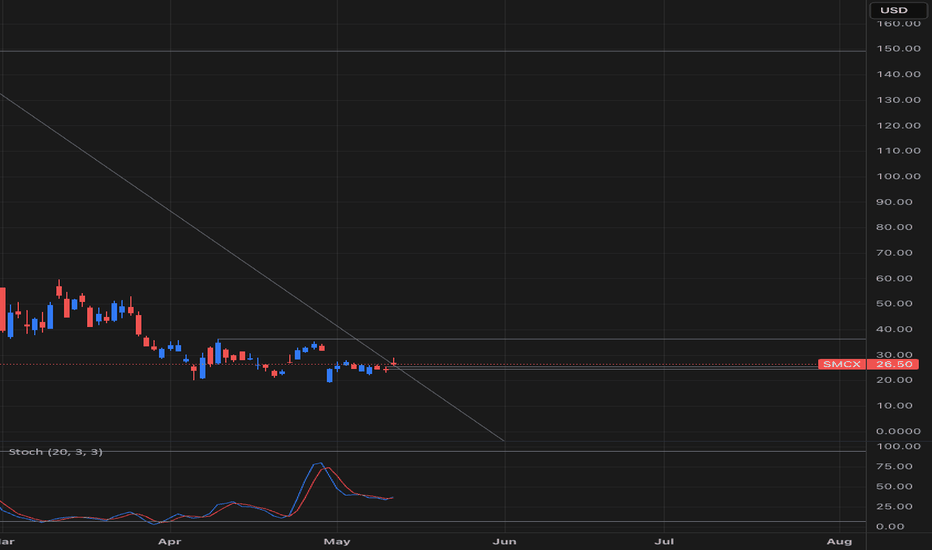Viewport: 932px width, 550px height.
Task: Click the May label on time axis
Action: (337, 542)
